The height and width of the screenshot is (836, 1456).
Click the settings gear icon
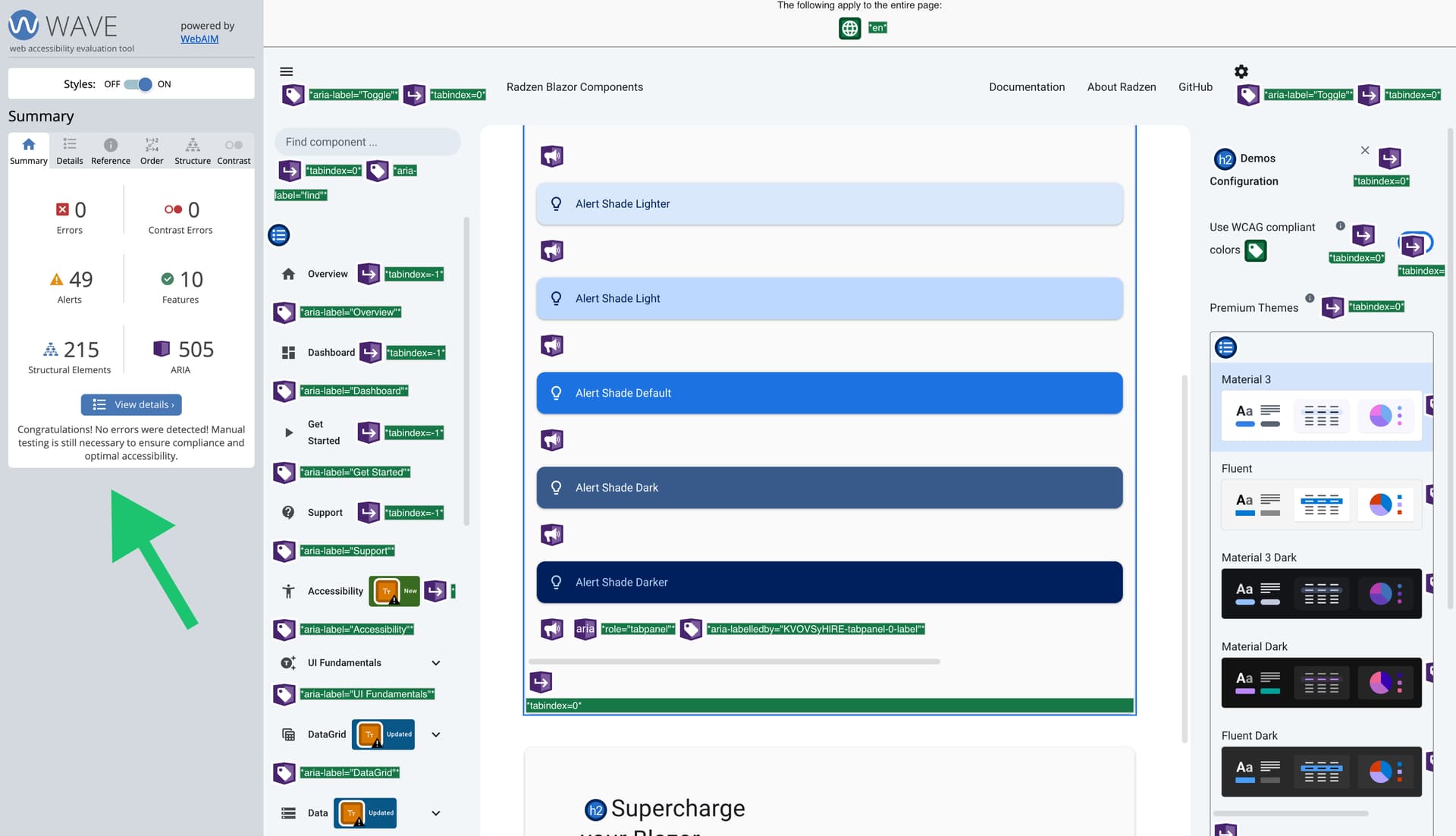(1241, 71)
